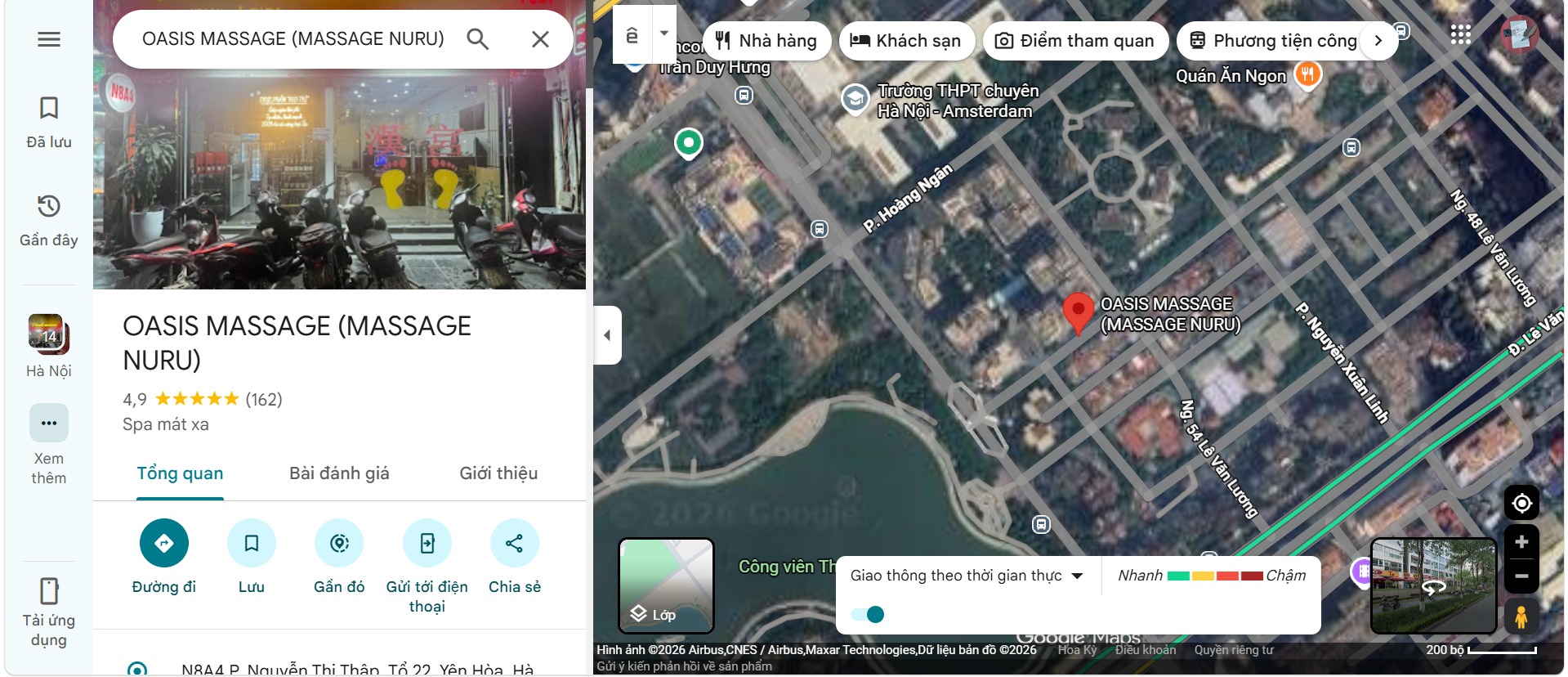Image resolution: width=1568 pixels, height=677 pixels.
Task: Clear the search with the X icon
Action: click(x=540, y=39)
